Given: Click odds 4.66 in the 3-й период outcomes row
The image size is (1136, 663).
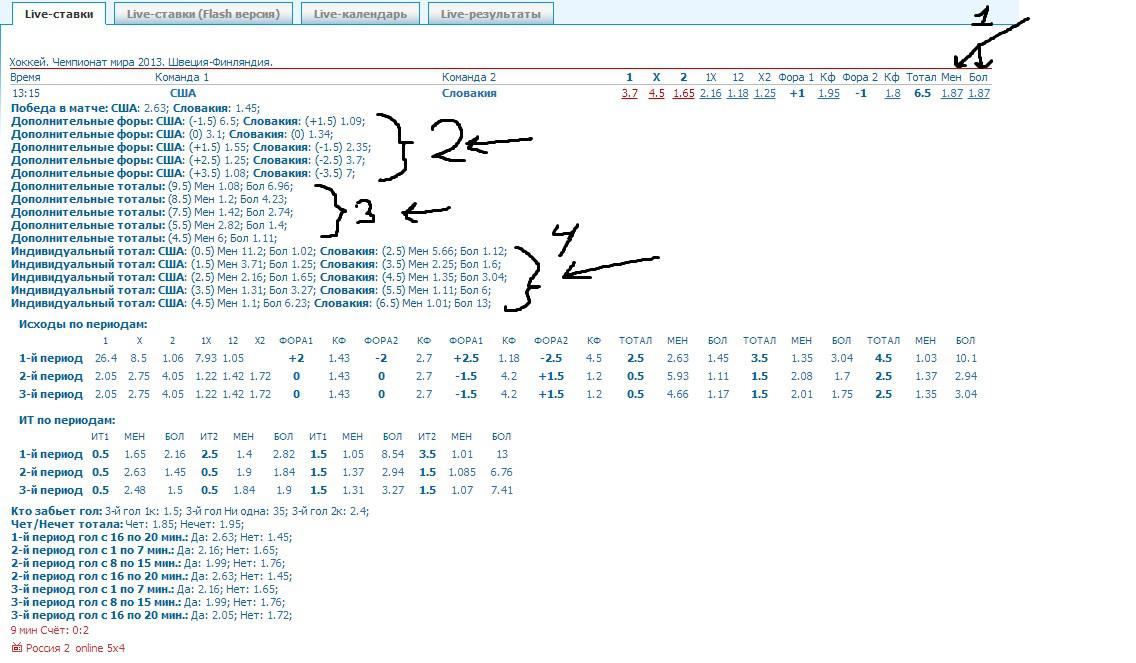Looking at the screenshot, I should (x=677, y=394).
